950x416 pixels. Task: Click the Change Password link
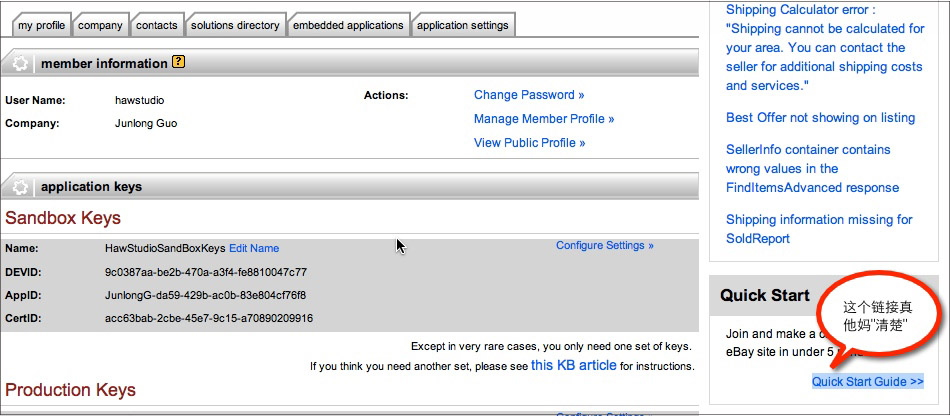(x=529, y=95)
